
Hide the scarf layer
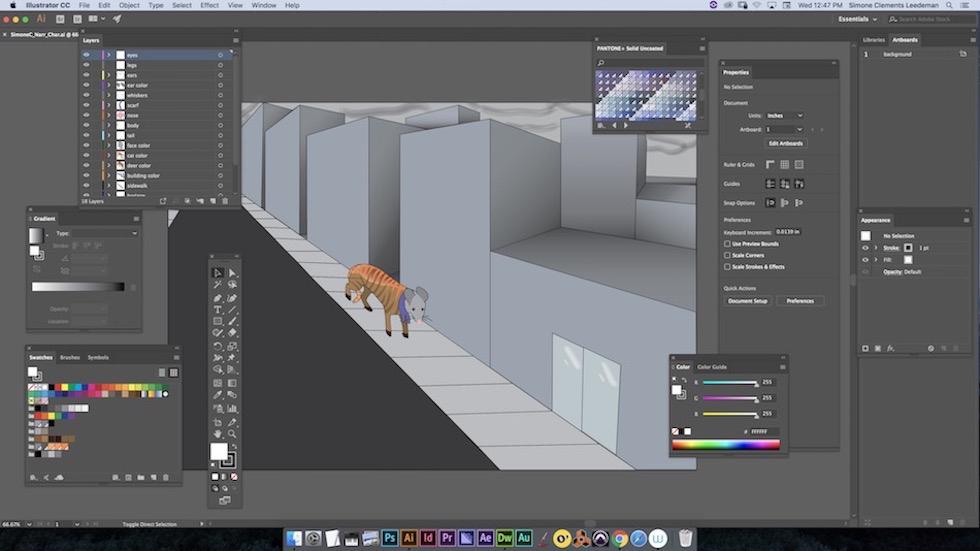coord(86,105)
